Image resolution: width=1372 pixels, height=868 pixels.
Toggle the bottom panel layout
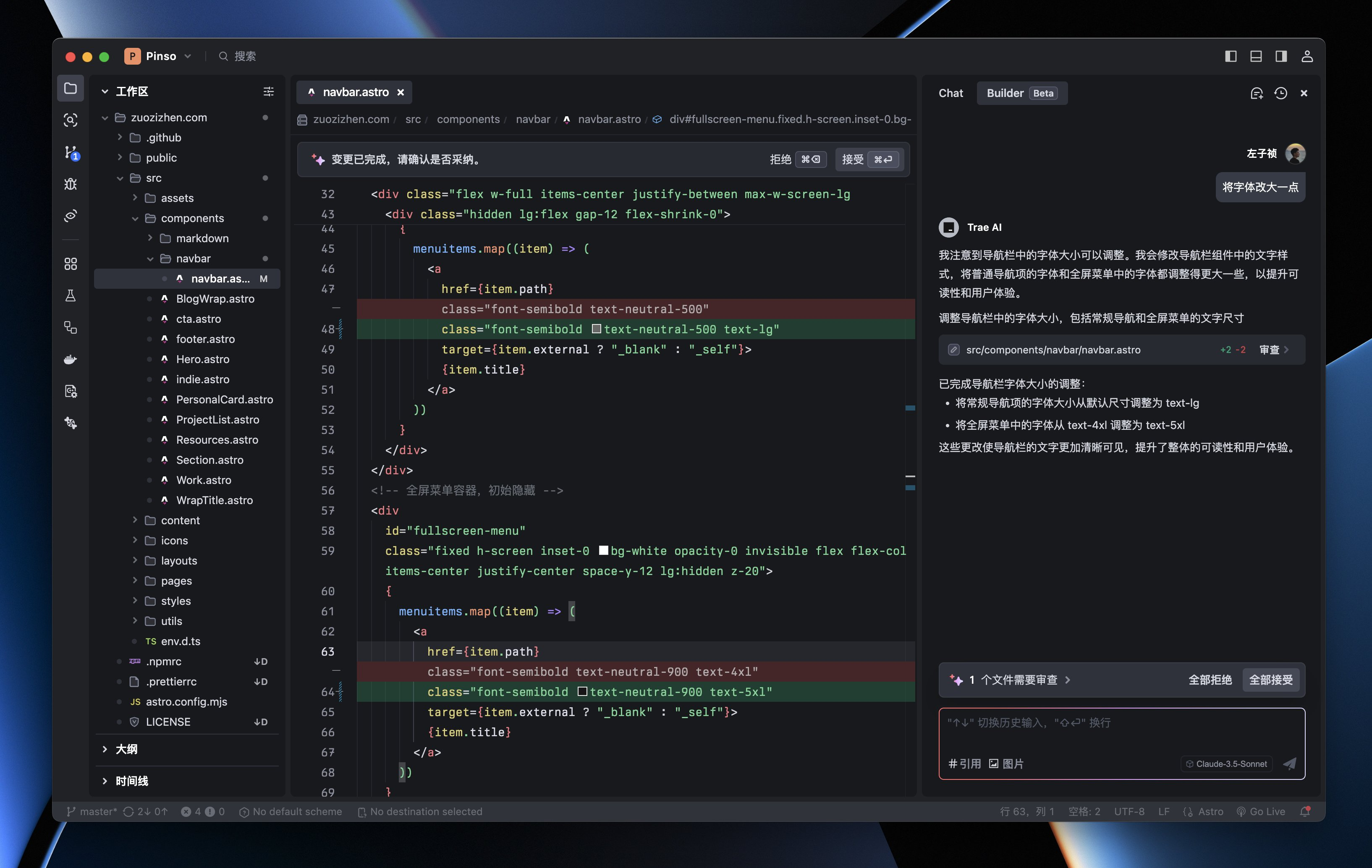[x=1256, y=56]
